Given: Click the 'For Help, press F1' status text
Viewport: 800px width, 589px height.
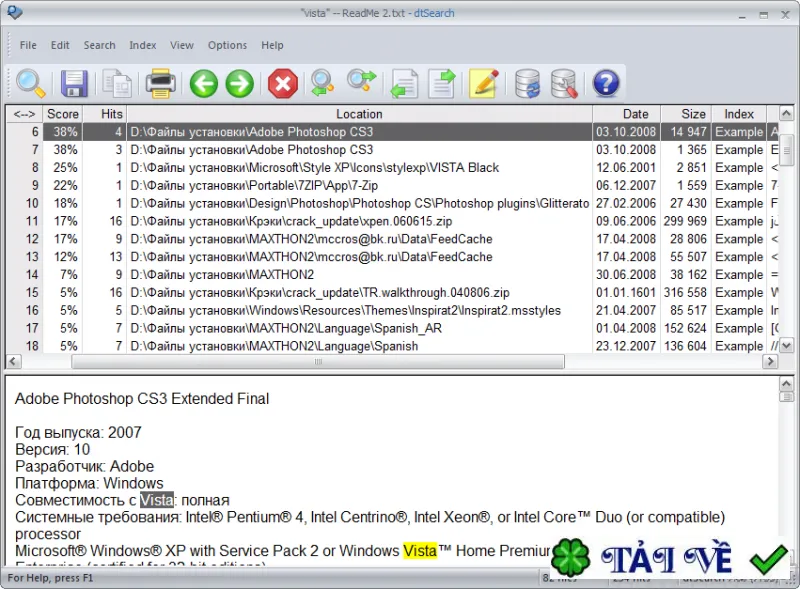Looking at the screenshot, I should point(50,578).
